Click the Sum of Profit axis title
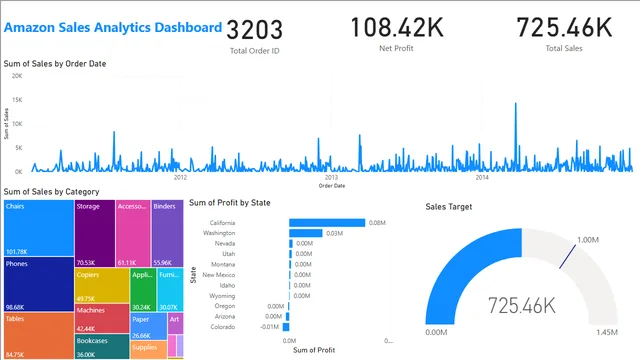The width and height of the screenshot is (640, 360). coord(314,350)
